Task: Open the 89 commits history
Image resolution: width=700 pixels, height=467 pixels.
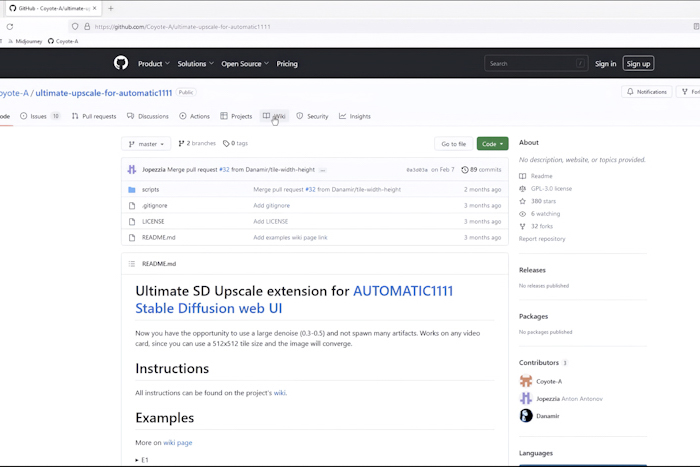Action: [x=481, y=170]
